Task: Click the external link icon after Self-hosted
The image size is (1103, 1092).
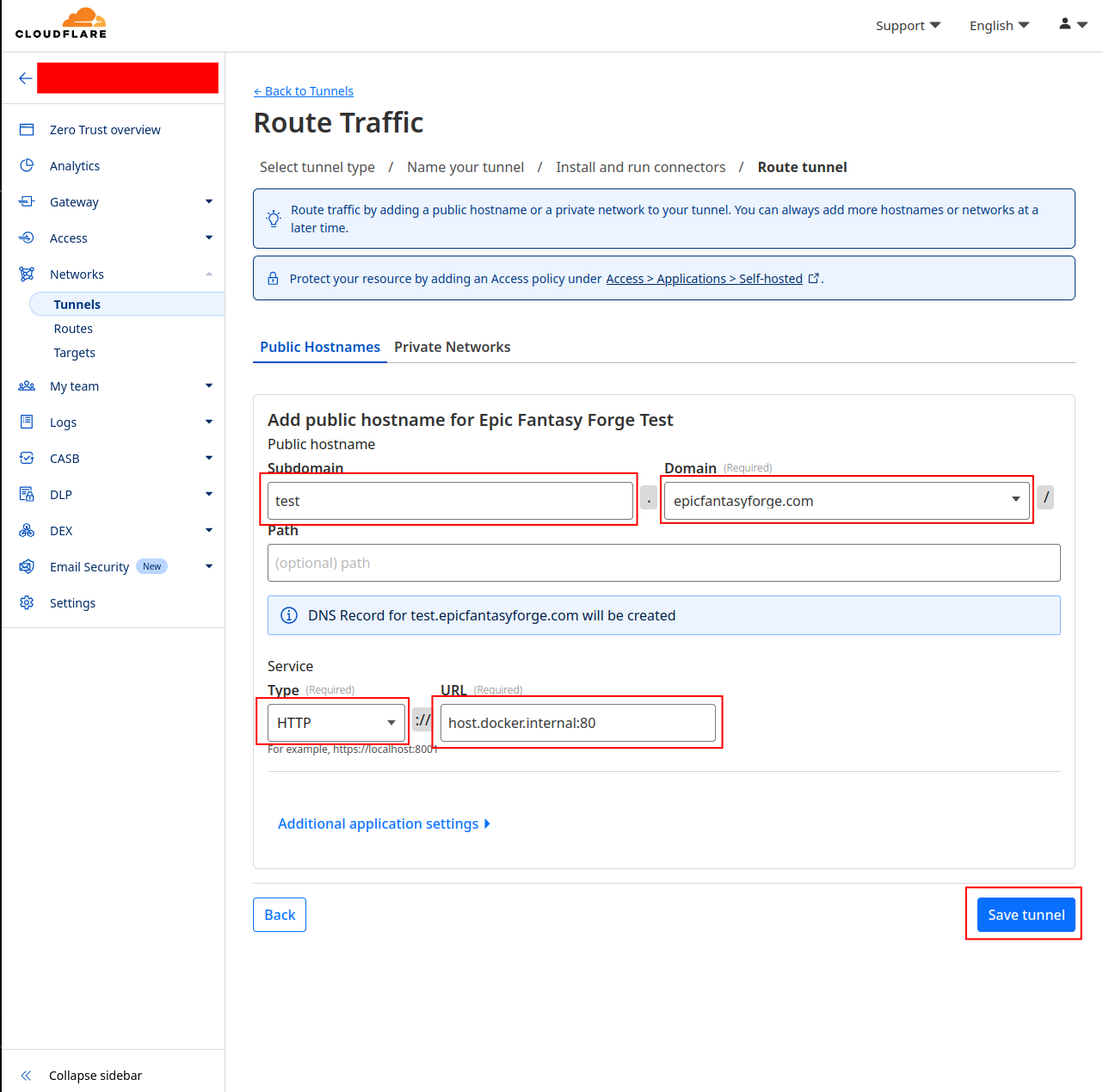Action: click(x=813, y=279)
